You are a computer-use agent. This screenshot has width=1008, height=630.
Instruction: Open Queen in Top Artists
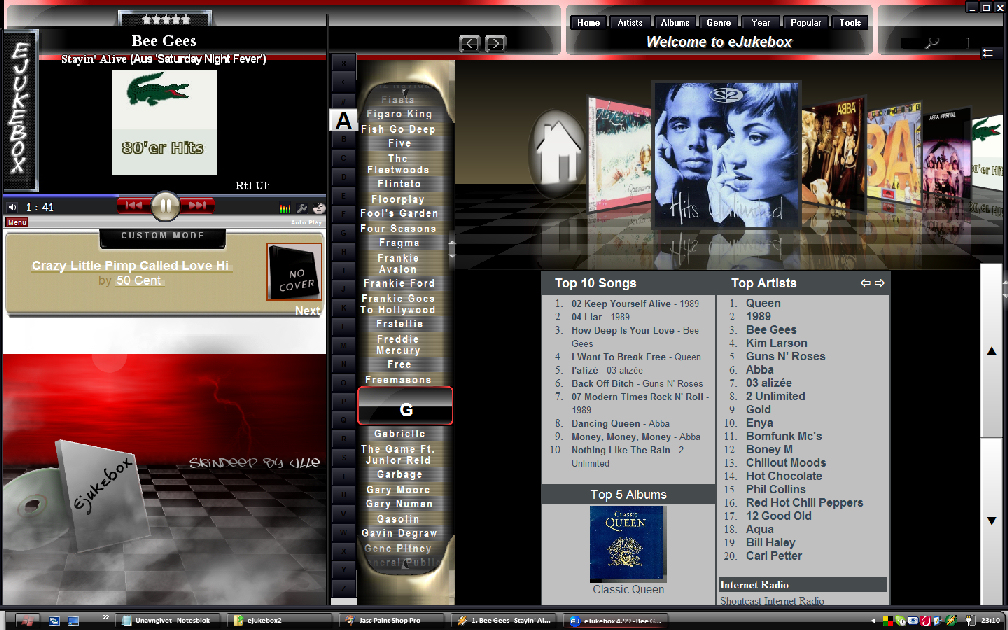[763, 303]
